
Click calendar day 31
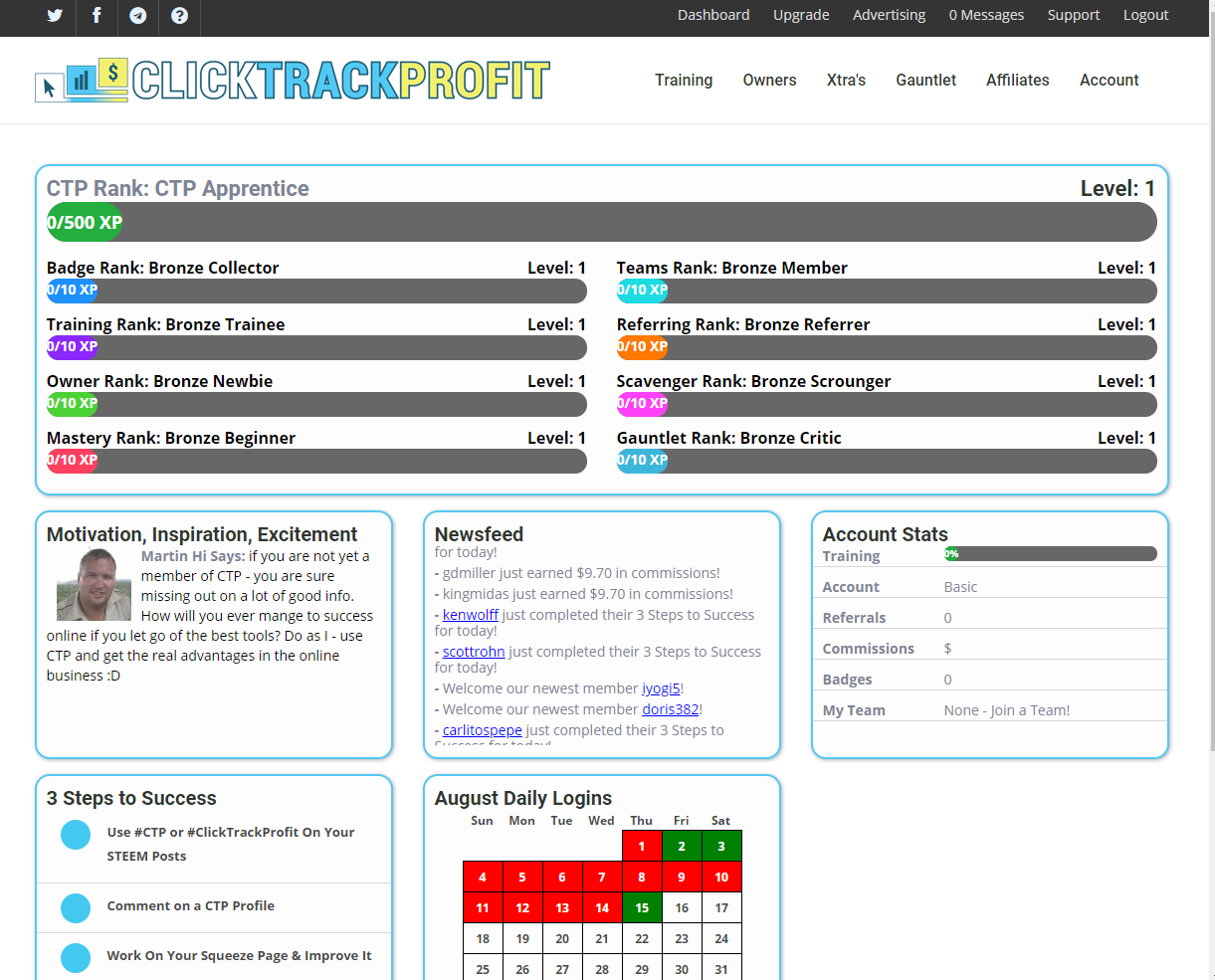(x=721, y=968)
